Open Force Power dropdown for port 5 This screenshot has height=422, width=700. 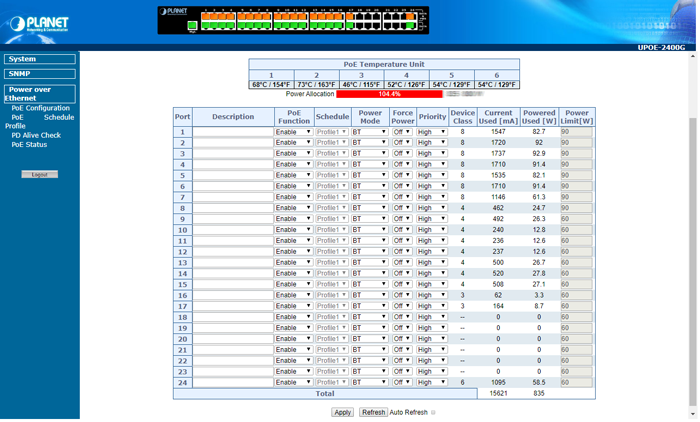tap(402, 175)
